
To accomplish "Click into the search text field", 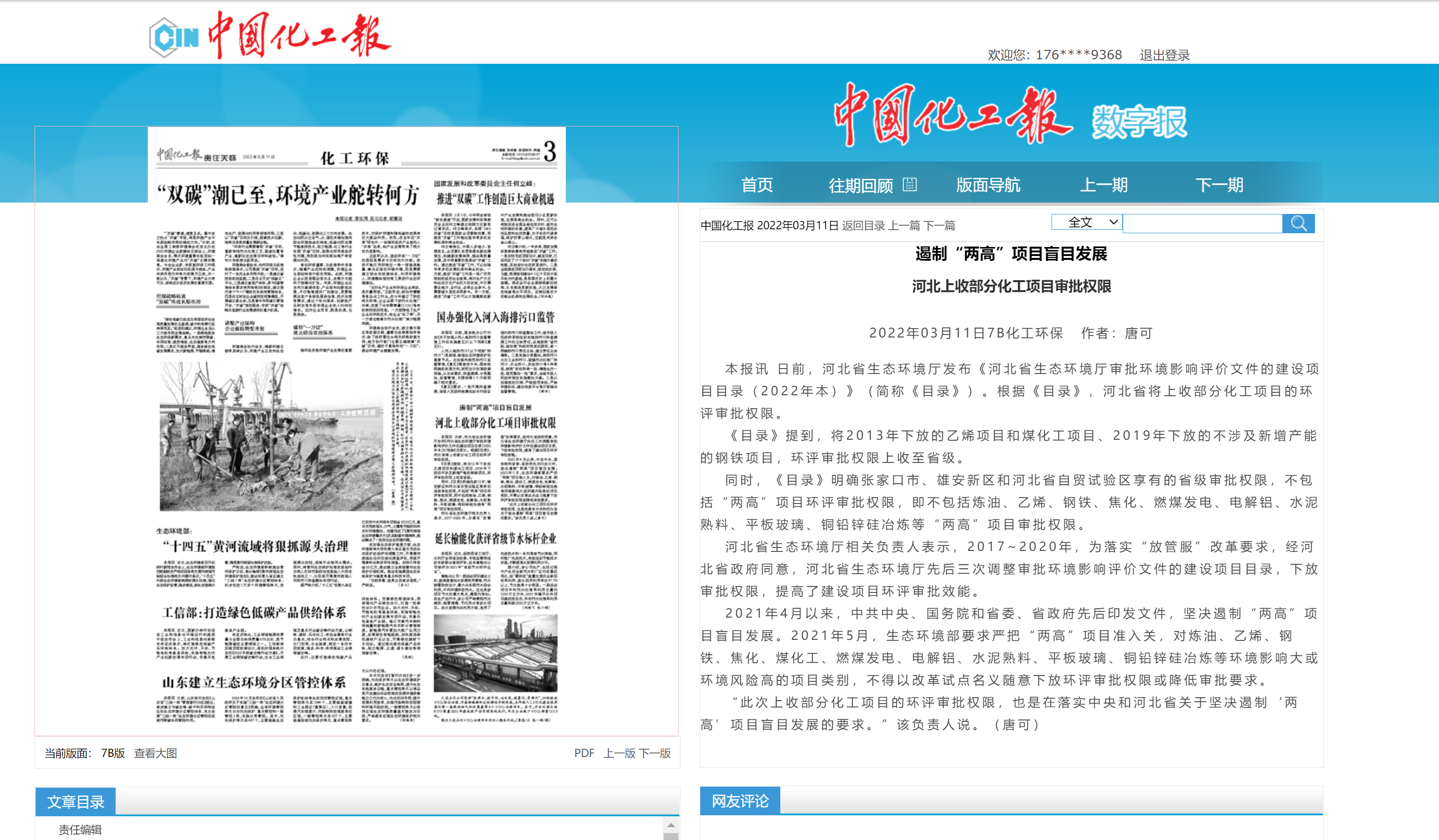I will point(1202,223).
